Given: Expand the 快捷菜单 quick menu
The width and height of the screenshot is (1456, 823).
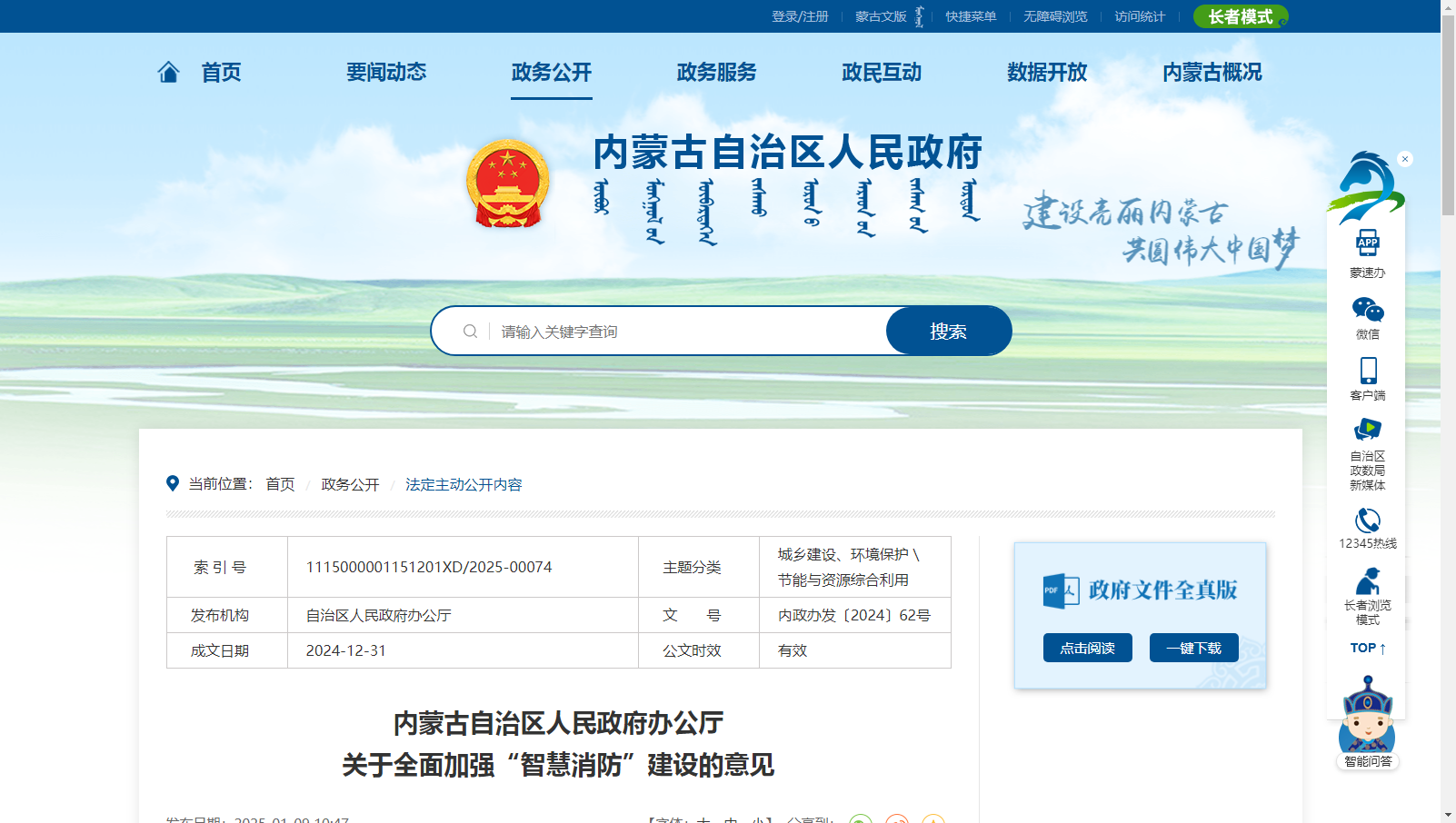Looking at the screenshot, I should (x=970, y=16).
